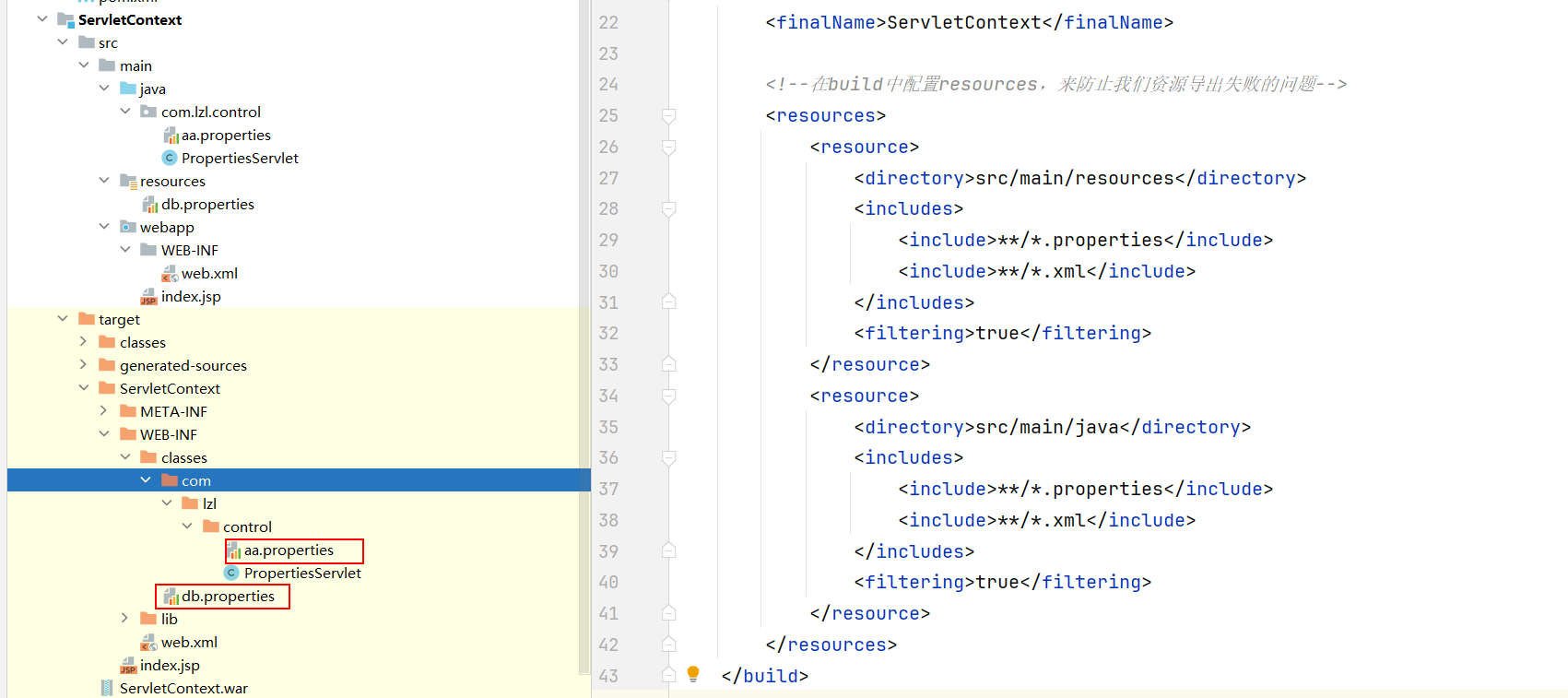The image size is (1568, 698).
Task: Click the ServletContext.war archive icon
Action: [x=108, y=688]
